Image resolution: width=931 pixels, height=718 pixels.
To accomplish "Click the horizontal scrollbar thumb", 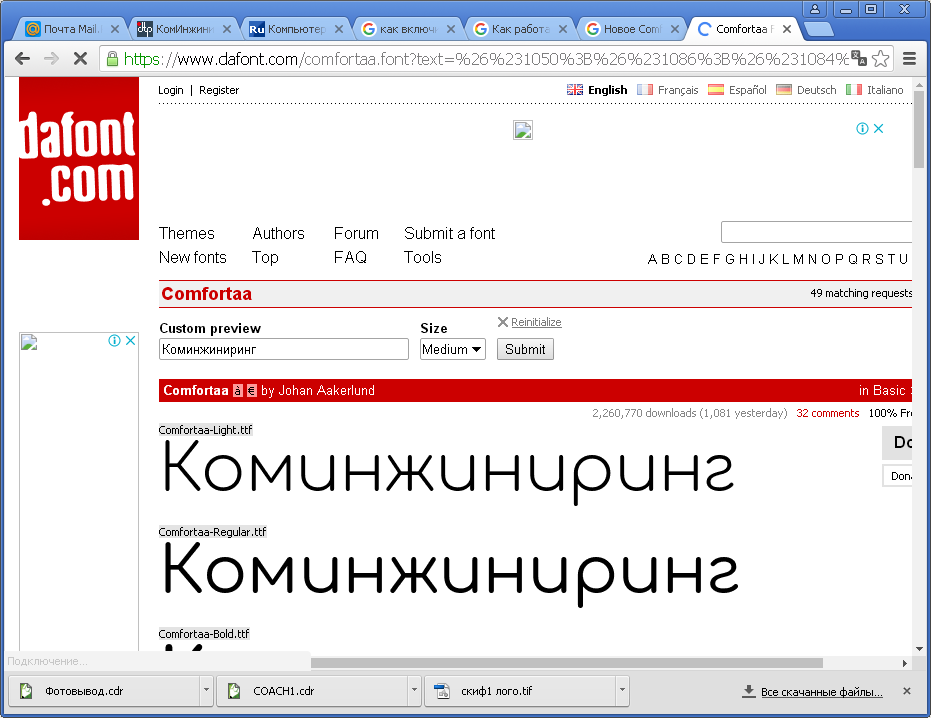I will 567,663.
